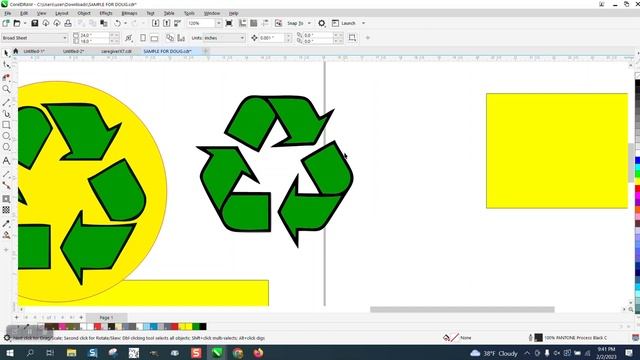Click the Export icon

(167, 23)
